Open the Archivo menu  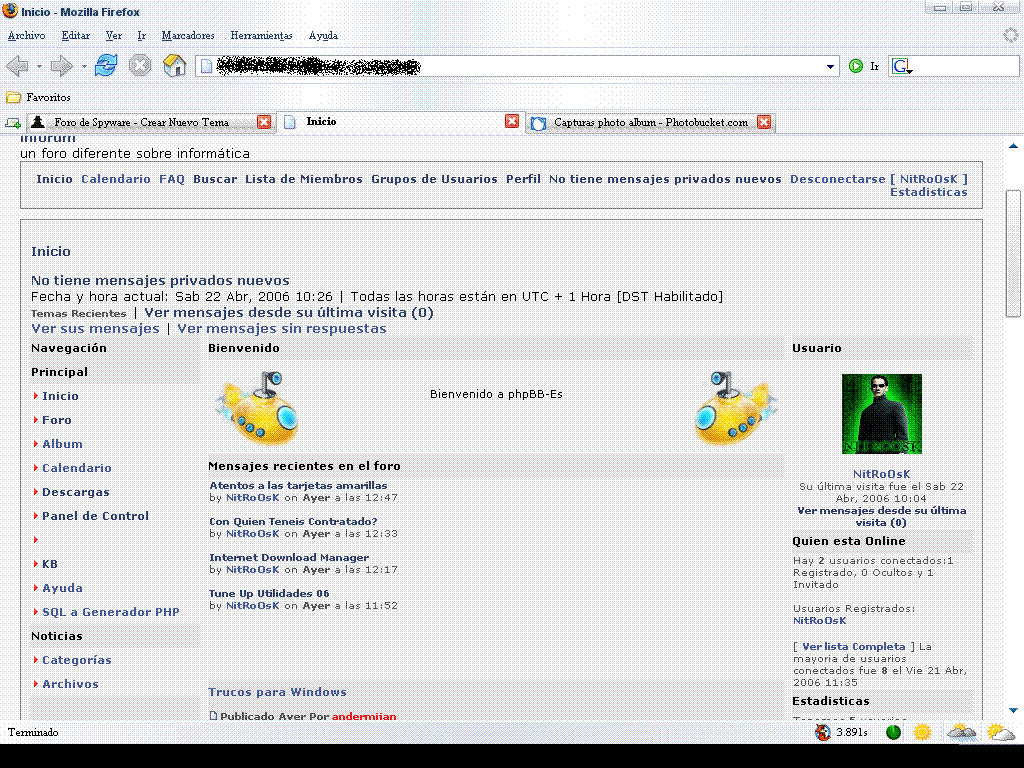click(26, 36)
